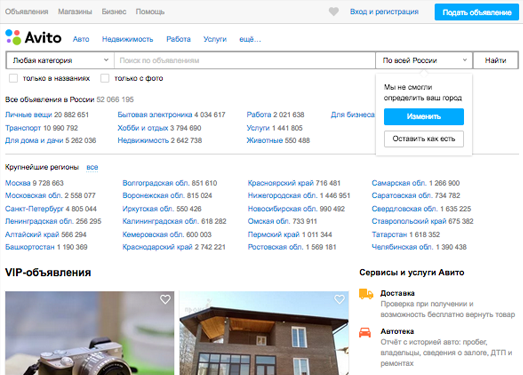Open 'Личные вещи' category
The image size is (523, 375).
(28, 115)
